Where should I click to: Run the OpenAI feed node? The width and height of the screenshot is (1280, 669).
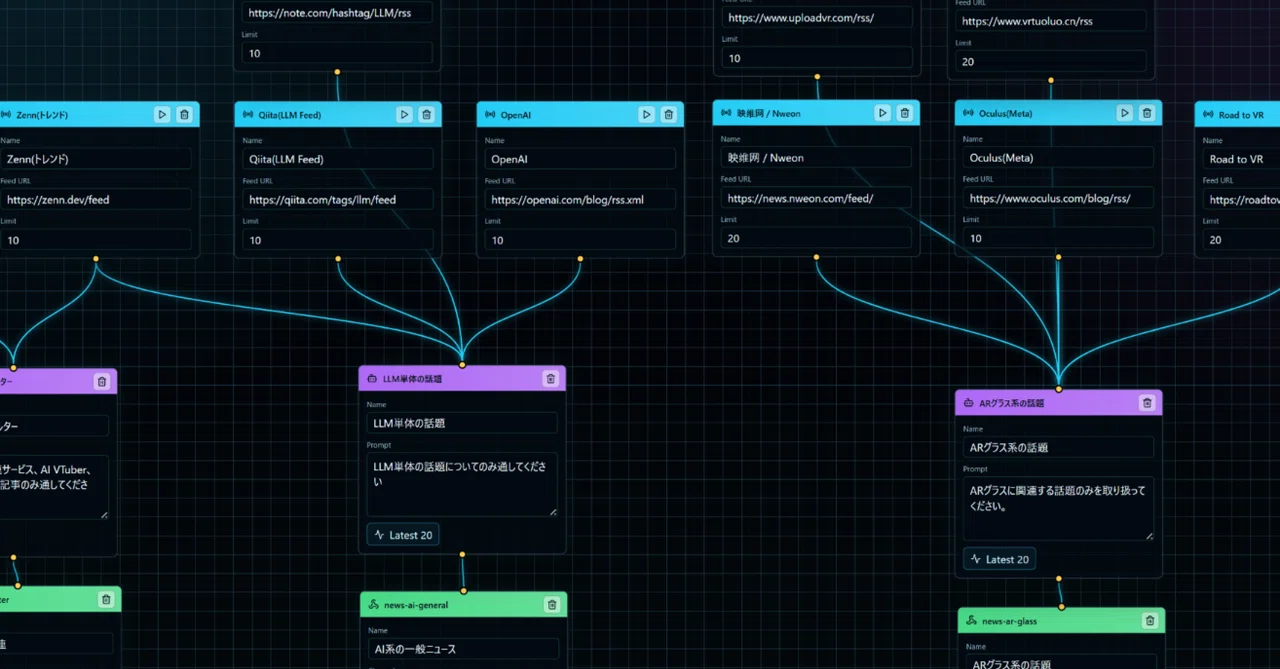(647, 115)
